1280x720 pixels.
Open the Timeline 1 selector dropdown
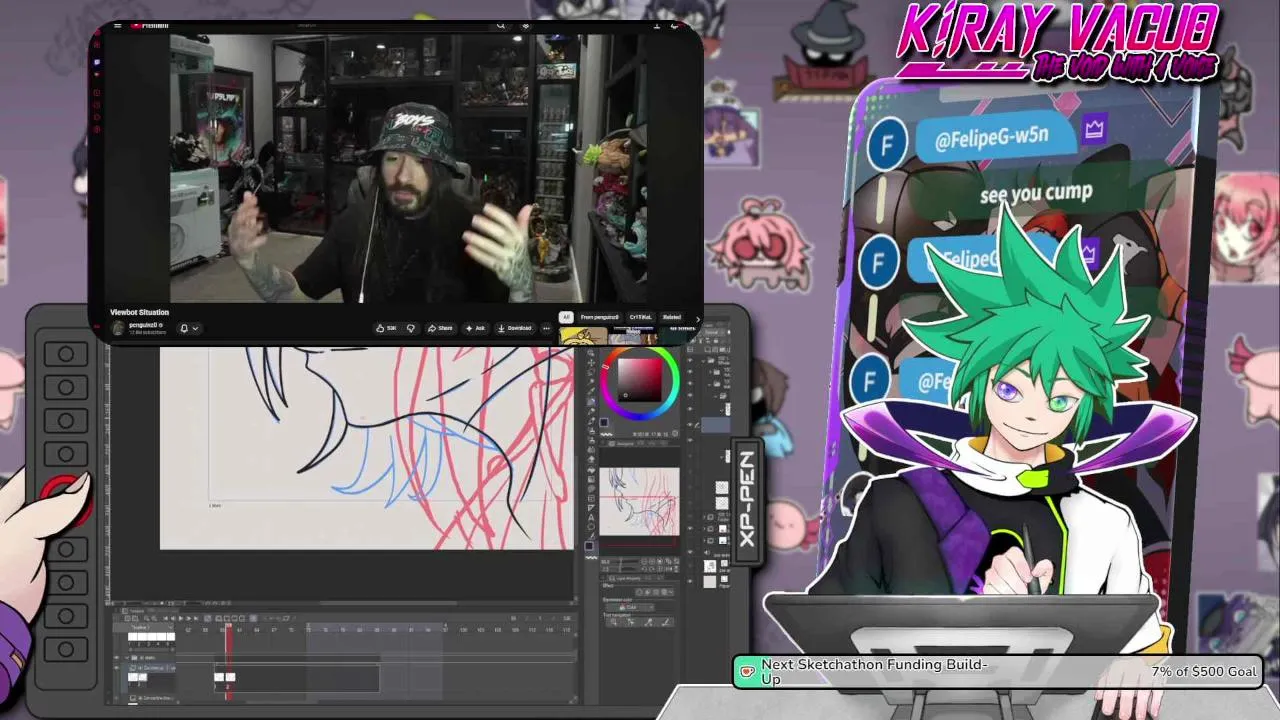171,628
